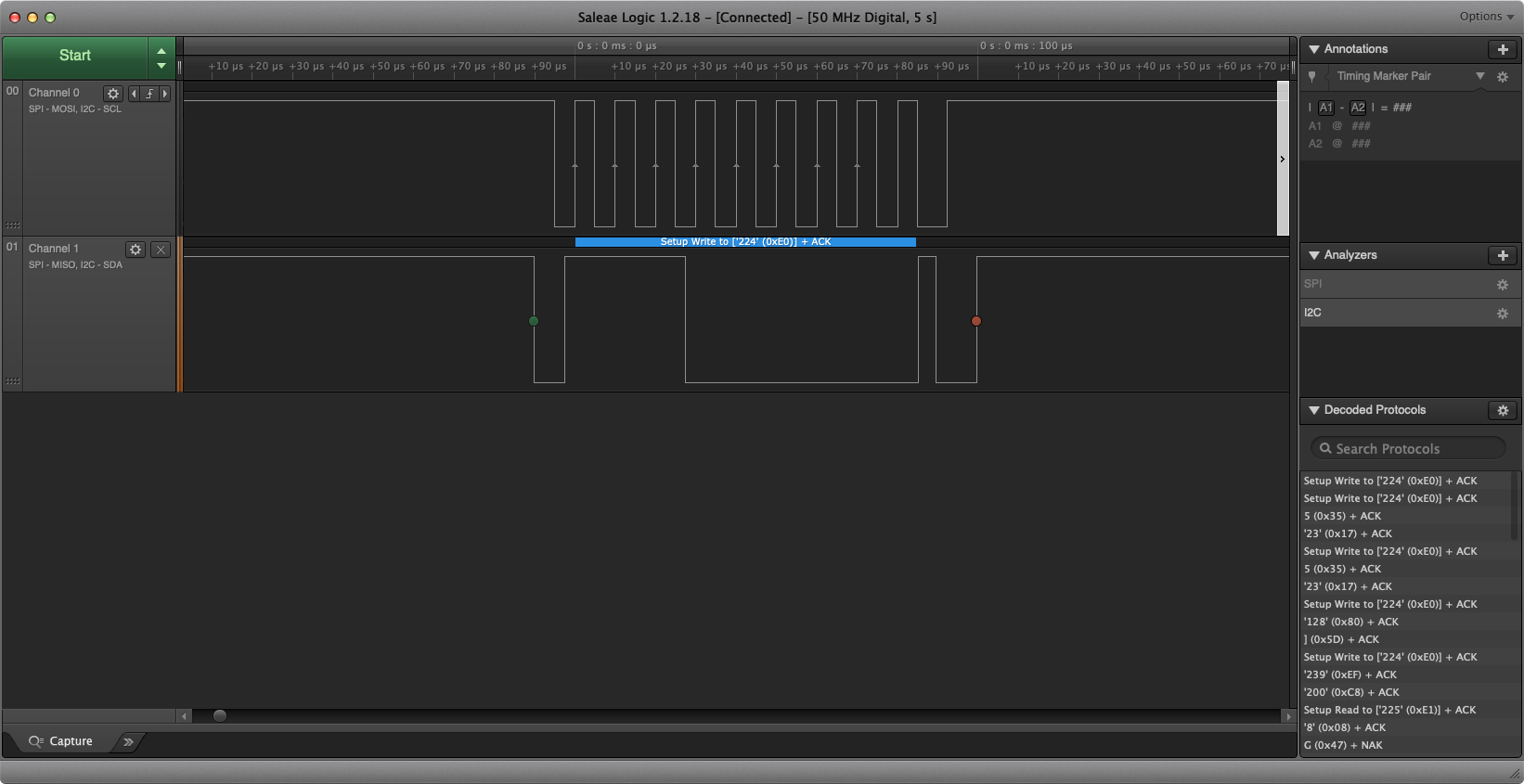Click the scrollbar left arrow
This screenshot has width=1524, height=784.
click(x=184, y=716)
